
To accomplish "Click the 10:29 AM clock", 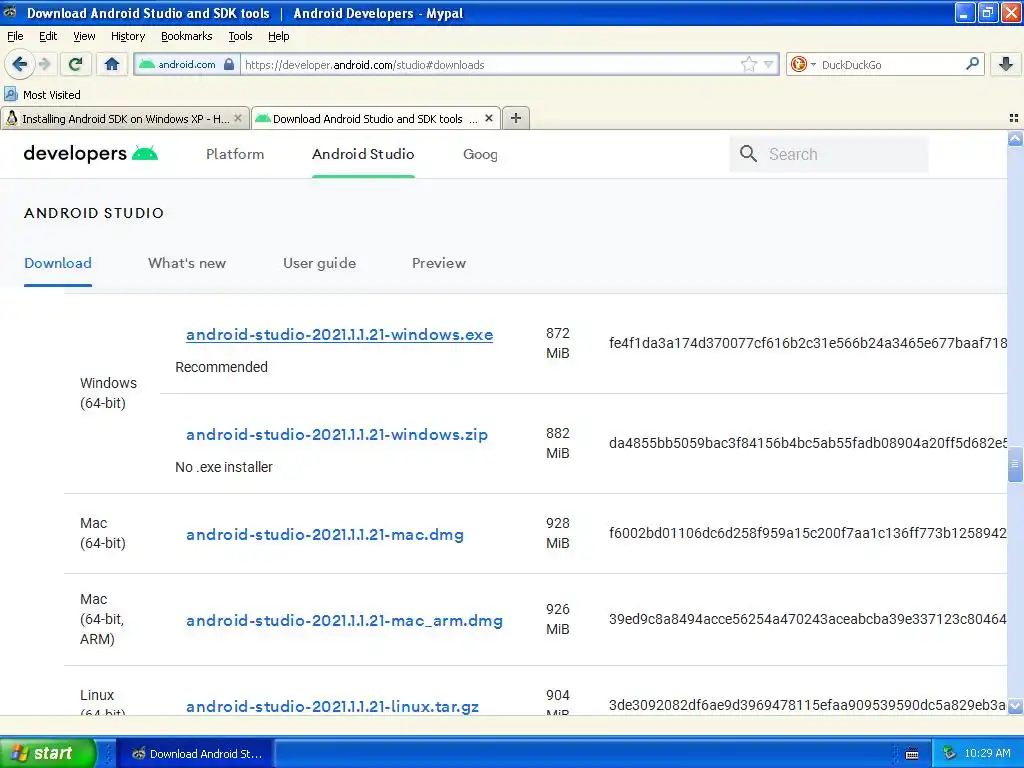I will click(x=987, y=753).
